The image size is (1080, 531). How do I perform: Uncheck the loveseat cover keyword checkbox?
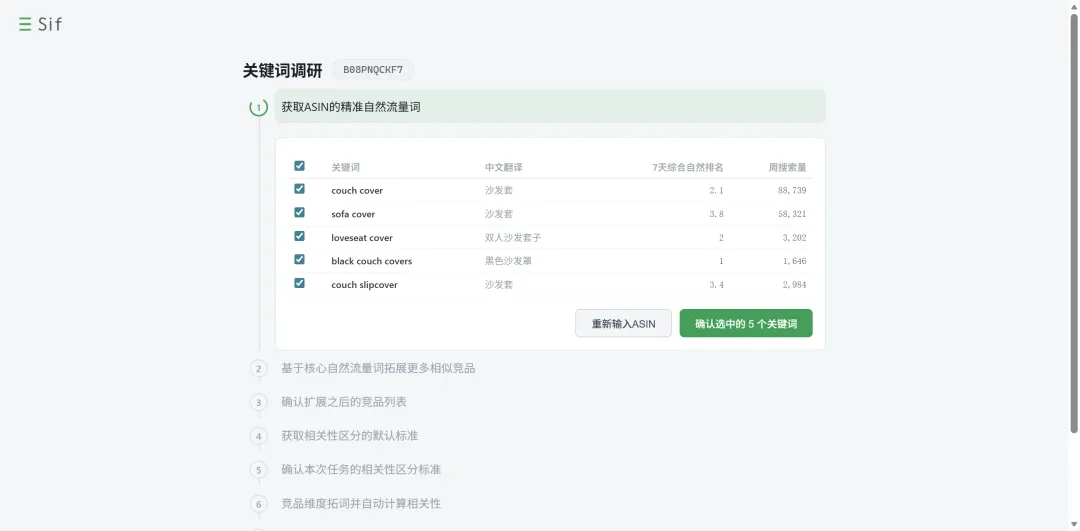[300, 236]
